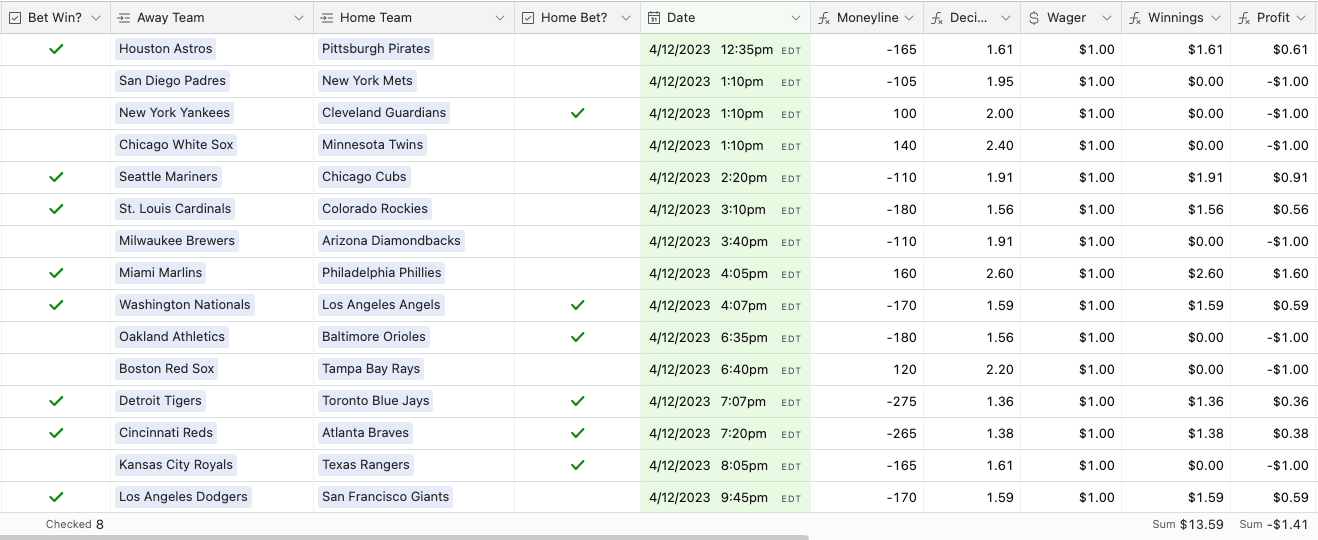Open the Away Team column dropdown arrow
1318x540 pixels.
click(299, 18)
